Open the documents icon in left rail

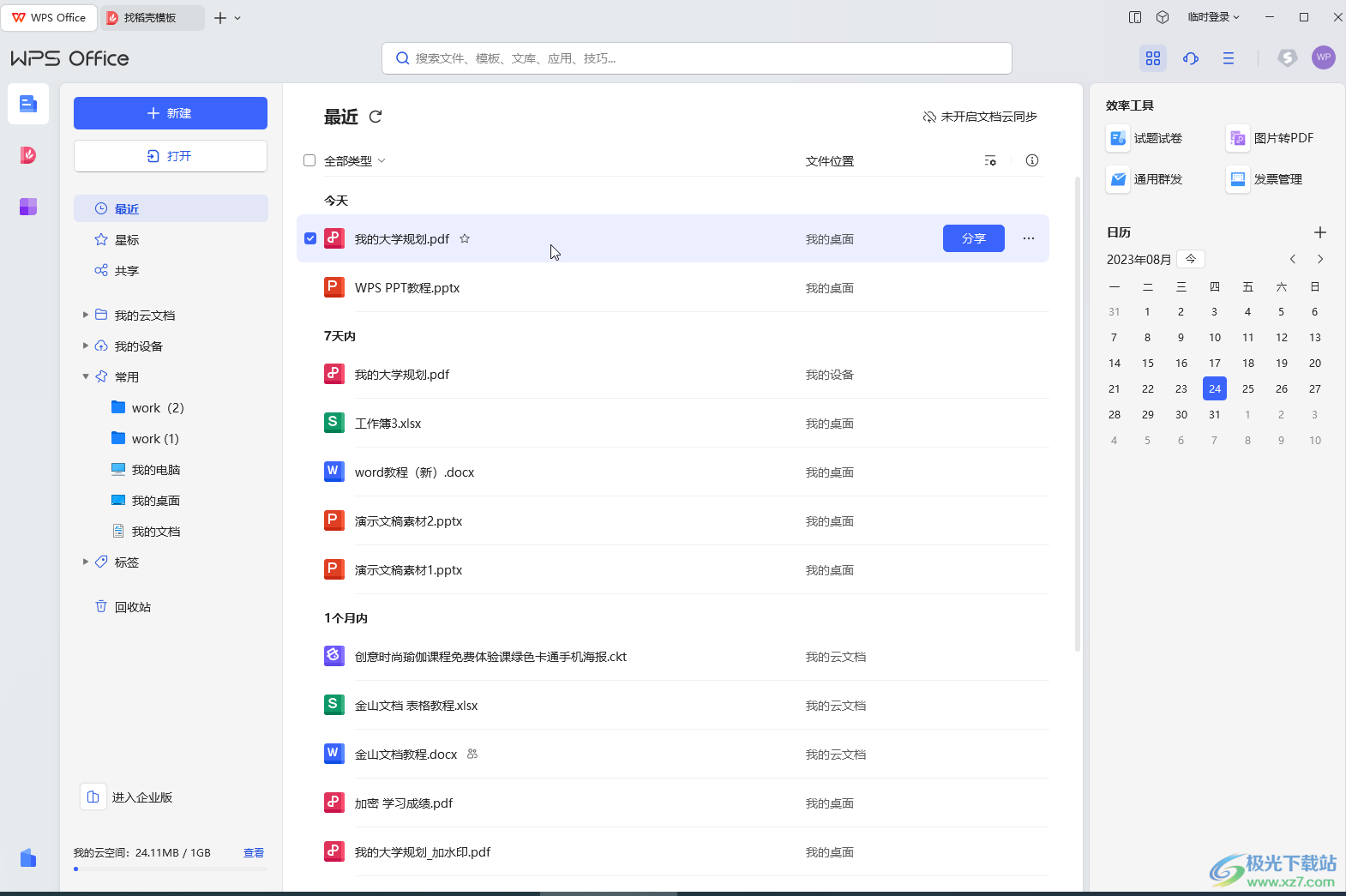tap(28, 104)
